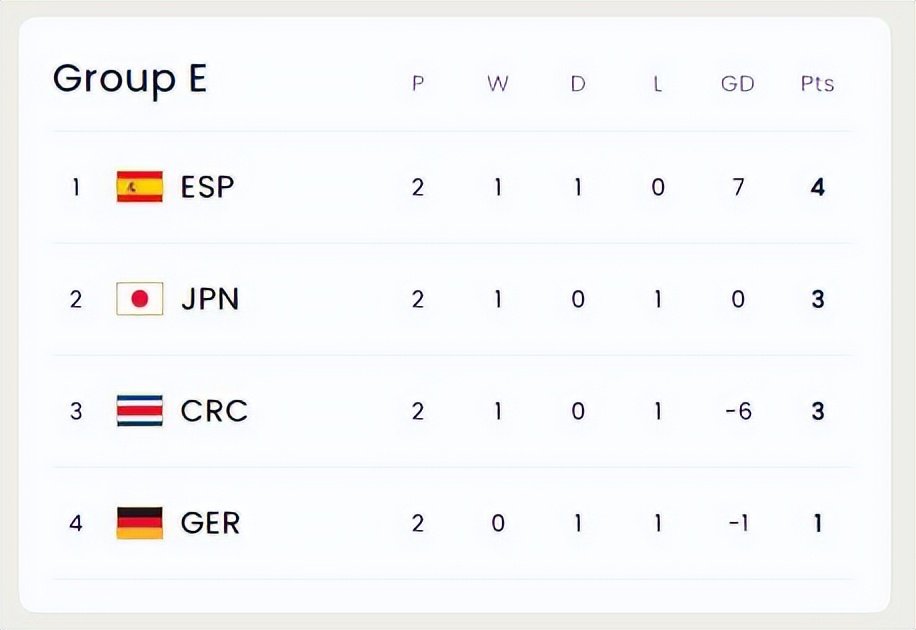Click Germany's rank number 4

pyautogui.click(x=76, y=523)
